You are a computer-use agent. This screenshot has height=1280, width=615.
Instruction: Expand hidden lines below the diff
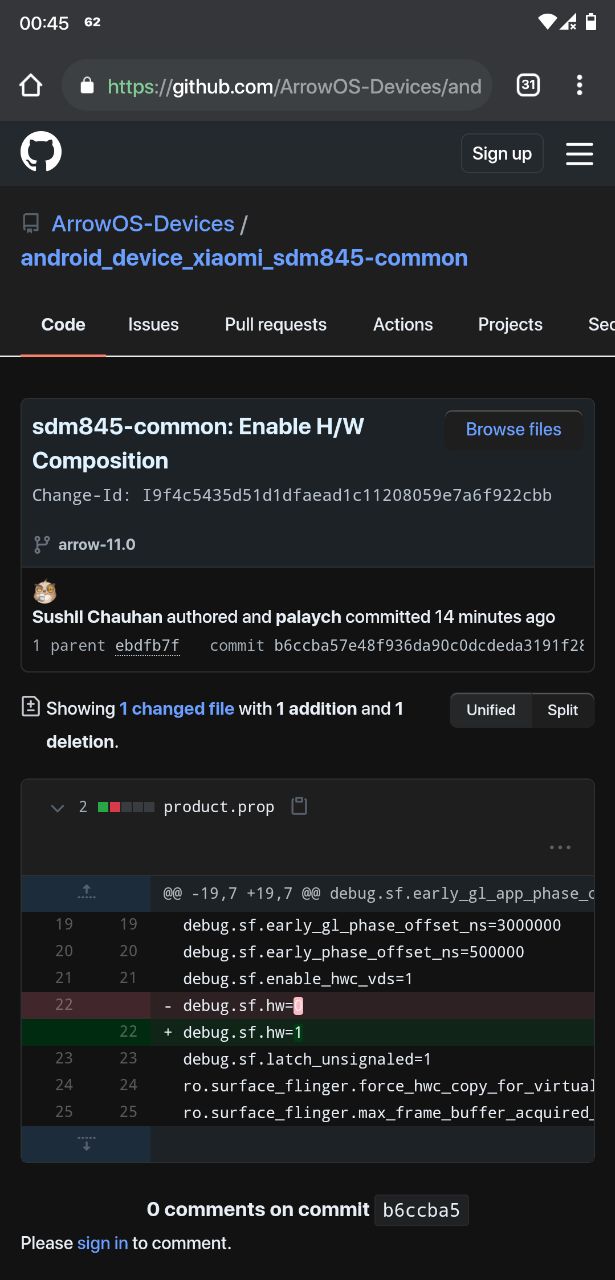(x=86, y=1144)
